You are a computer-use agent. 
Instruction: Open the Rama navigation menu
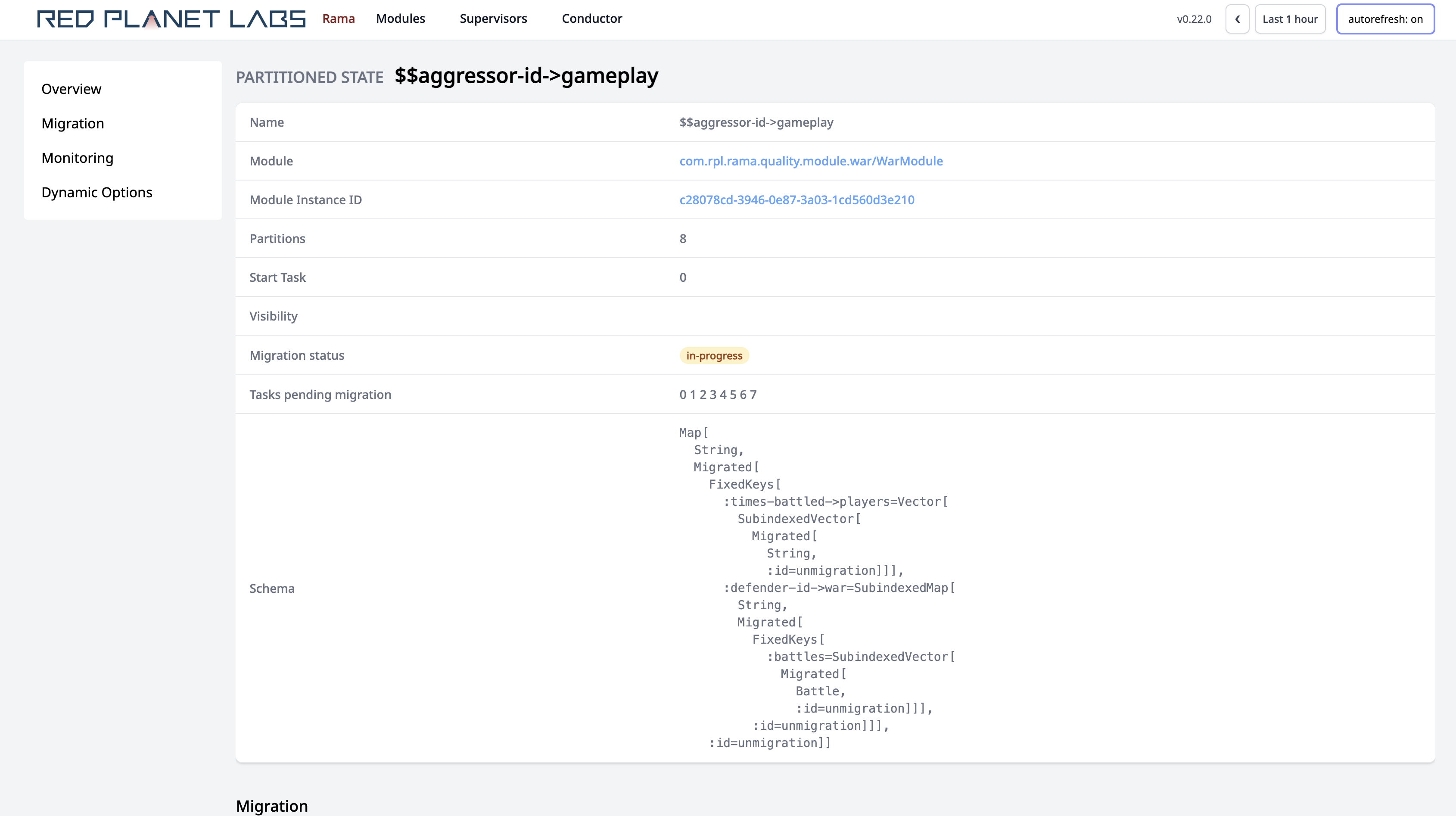coord(338,19)
